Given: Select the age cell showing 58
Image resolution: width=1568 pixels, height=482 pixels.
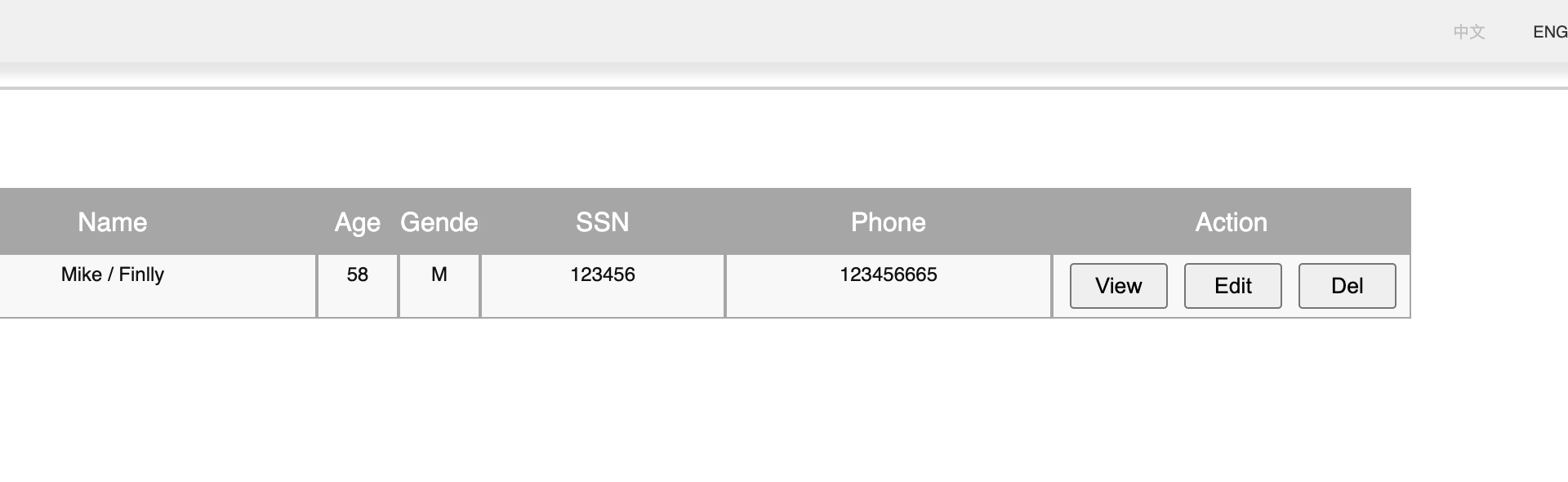Looking at the screenshot, I should click(358, 285).
